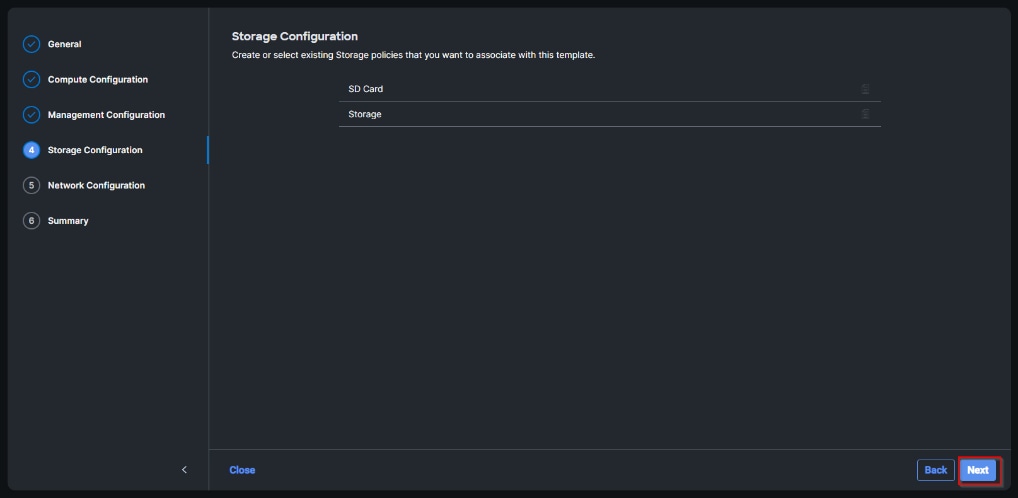Click the Management Configuration checkmark icon
The width and height of the screenshot is (1018, 498).
point(31,115)
